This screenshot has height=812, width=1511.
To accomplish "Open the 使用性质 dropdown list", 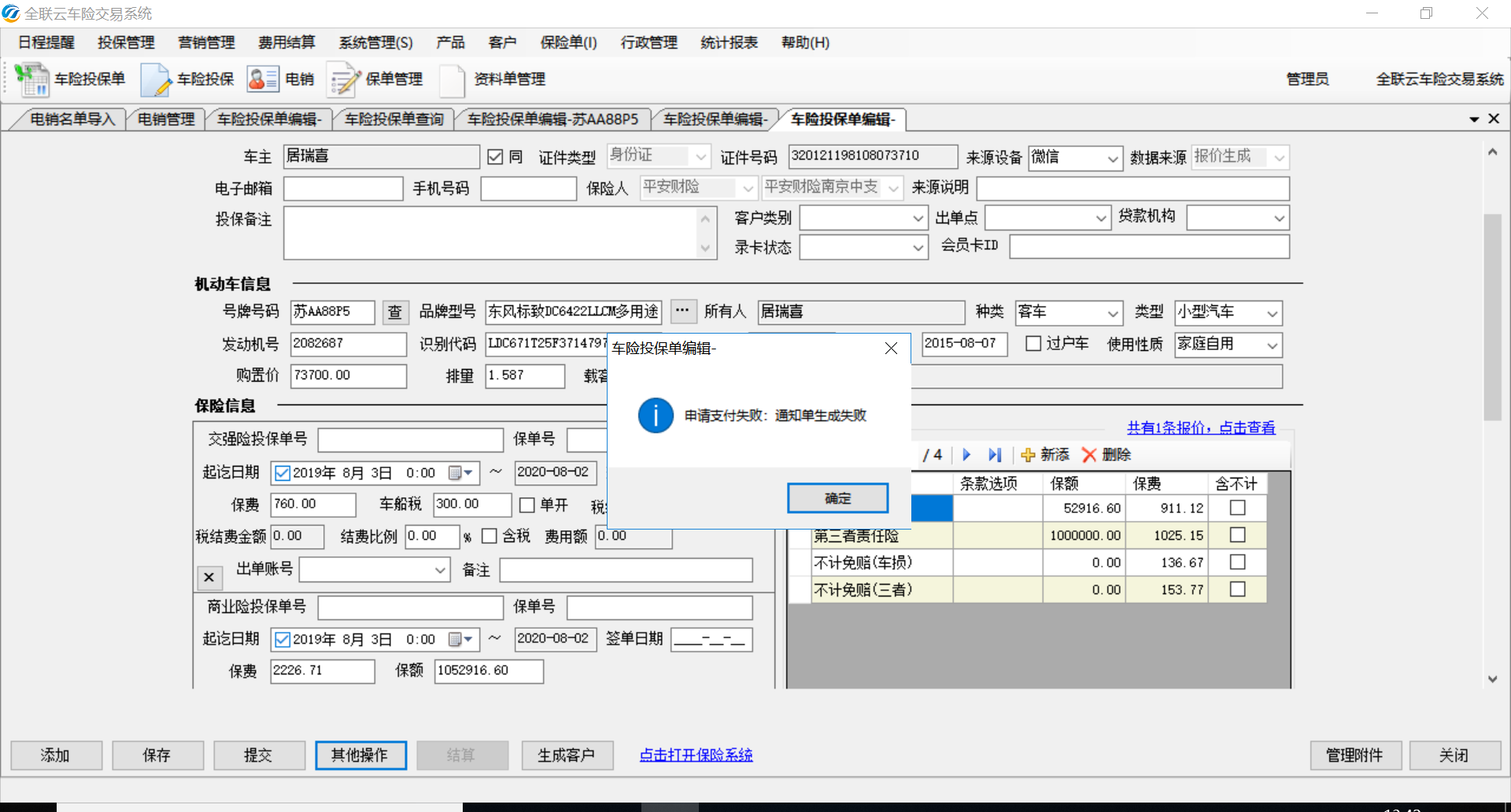I will pyautogui.click(x=1272, y=345).
